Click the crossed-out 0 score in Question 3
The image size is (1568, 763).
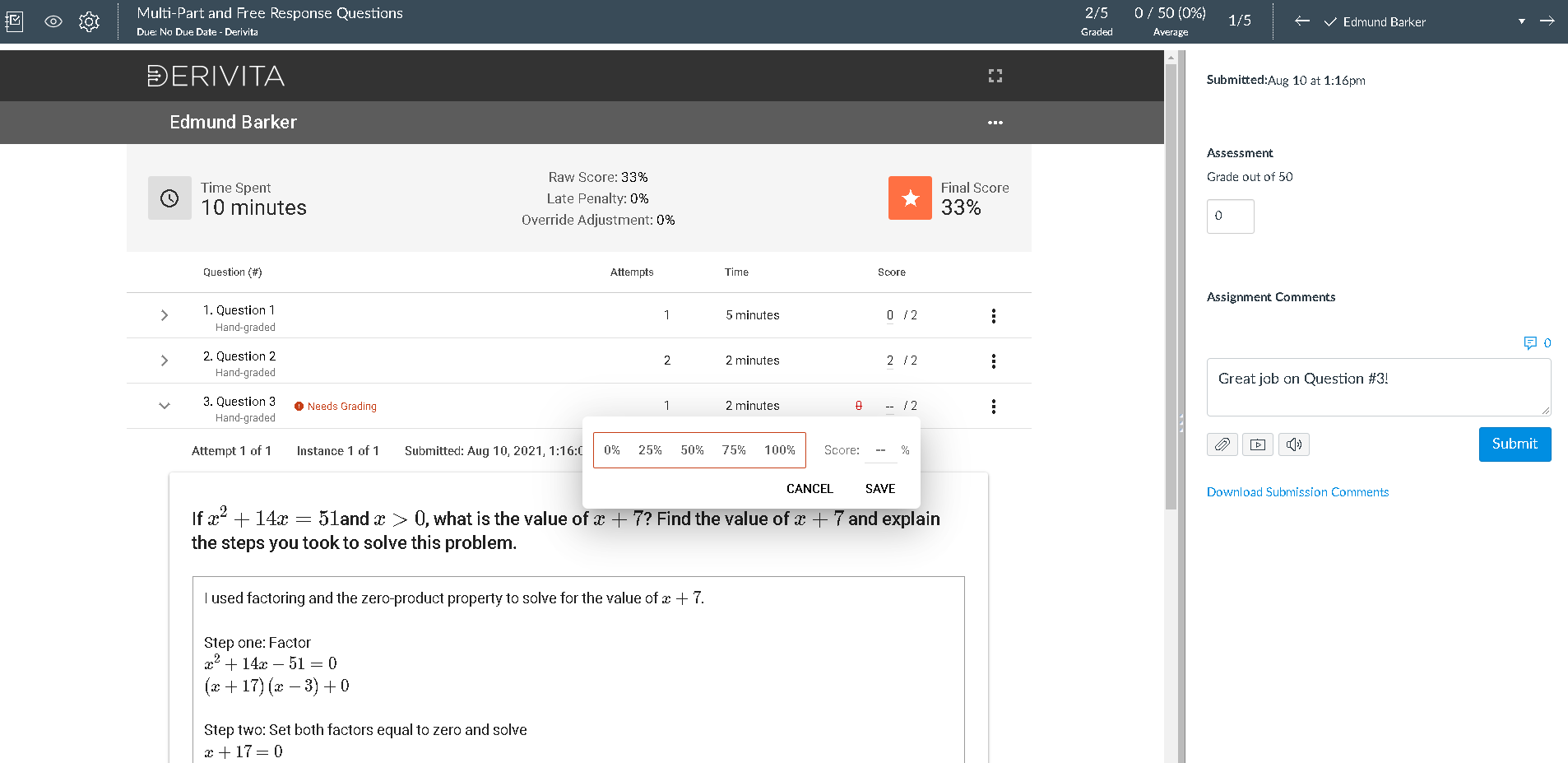coord(859,406)
